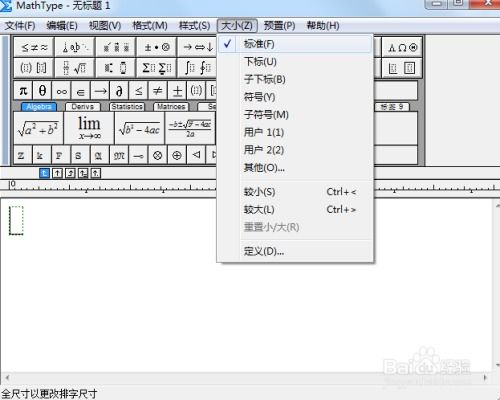The image size is (500, 400).
Task: Insert the infinity symbol
Action: coord(62,90)
